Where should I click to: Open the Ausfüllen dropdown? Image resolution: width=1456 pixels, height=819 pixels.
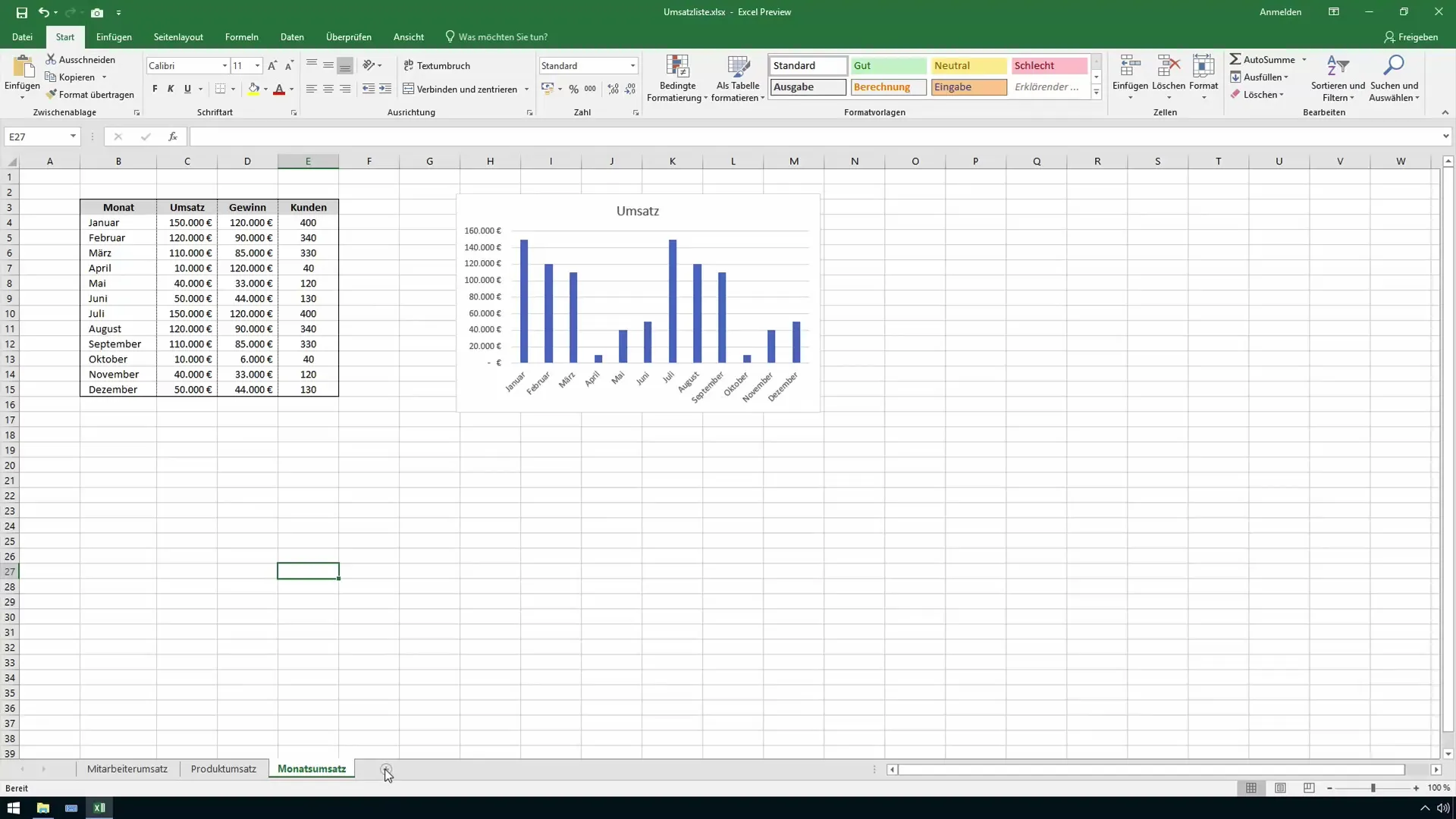coord(1260,77)
